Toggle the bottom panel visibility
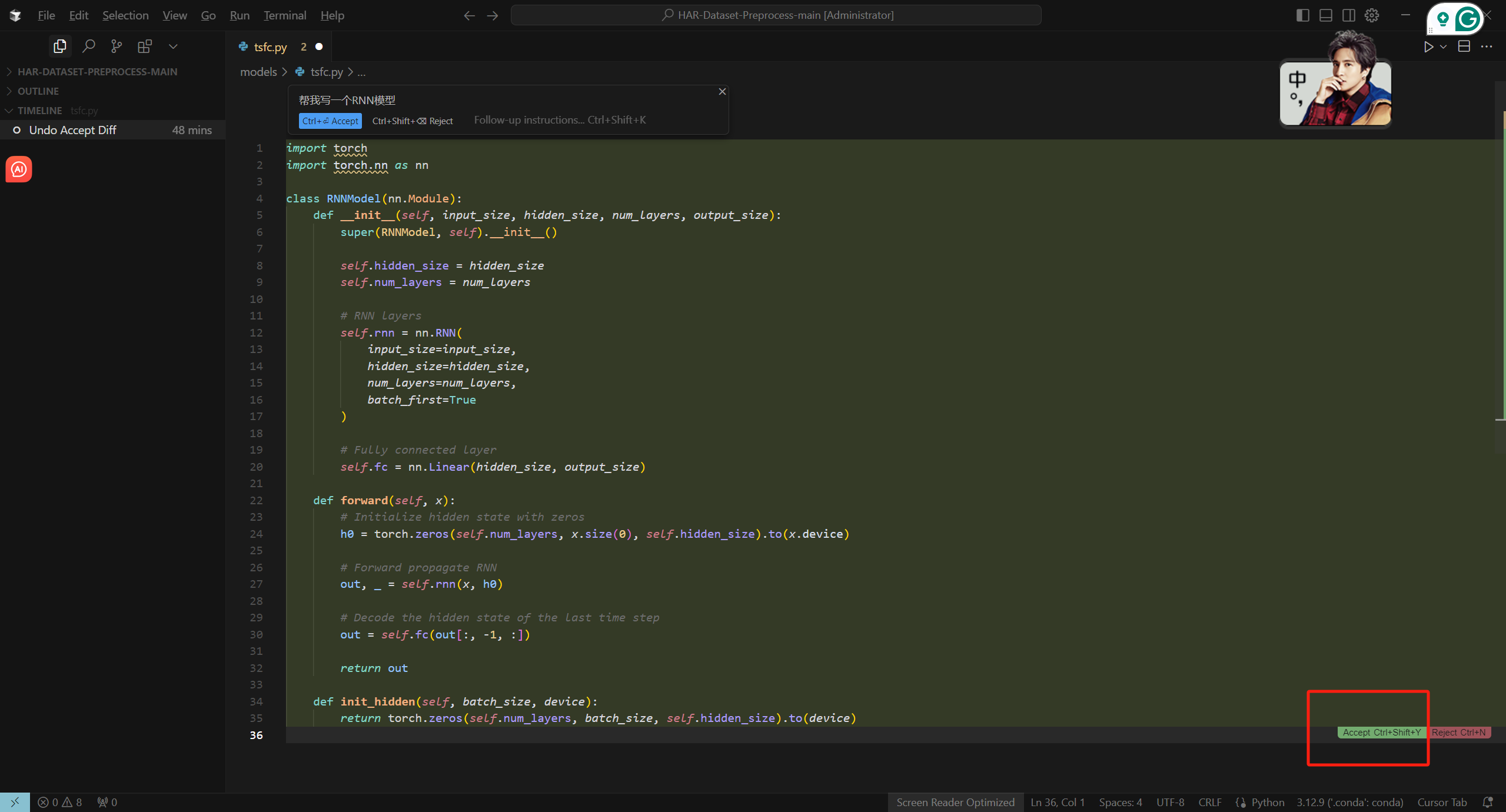1506x812 pixels. 1325,15
